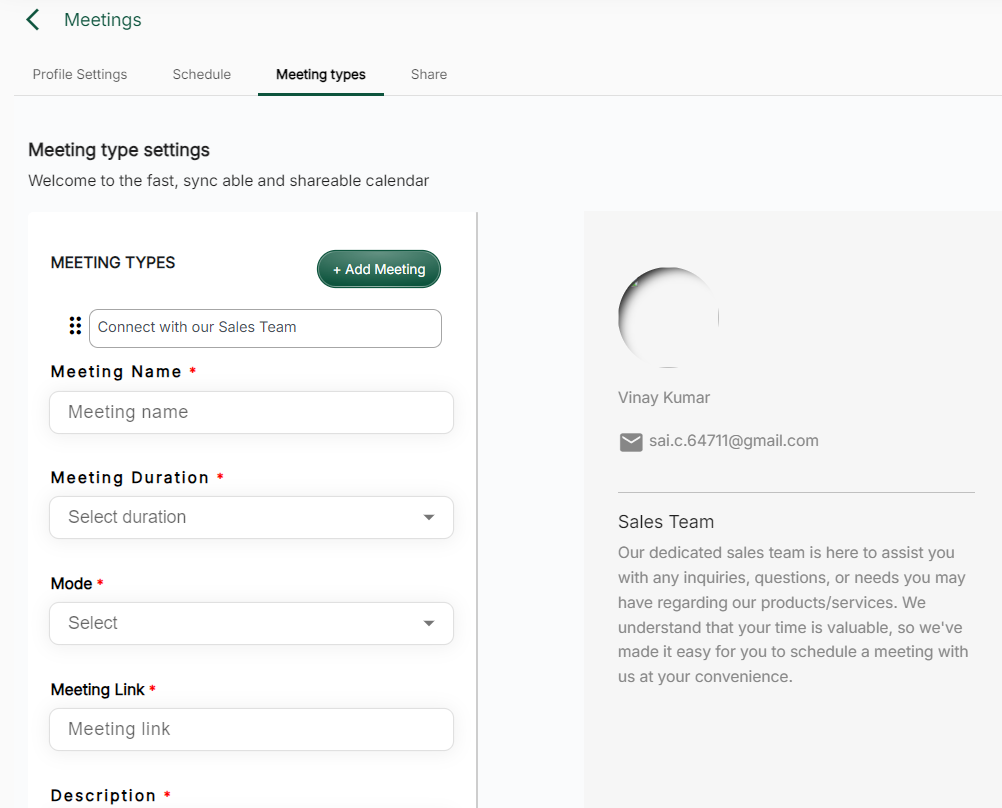Click the Description field label
Viewport: 1002px width, 808px height.
(x=103, y=796)
